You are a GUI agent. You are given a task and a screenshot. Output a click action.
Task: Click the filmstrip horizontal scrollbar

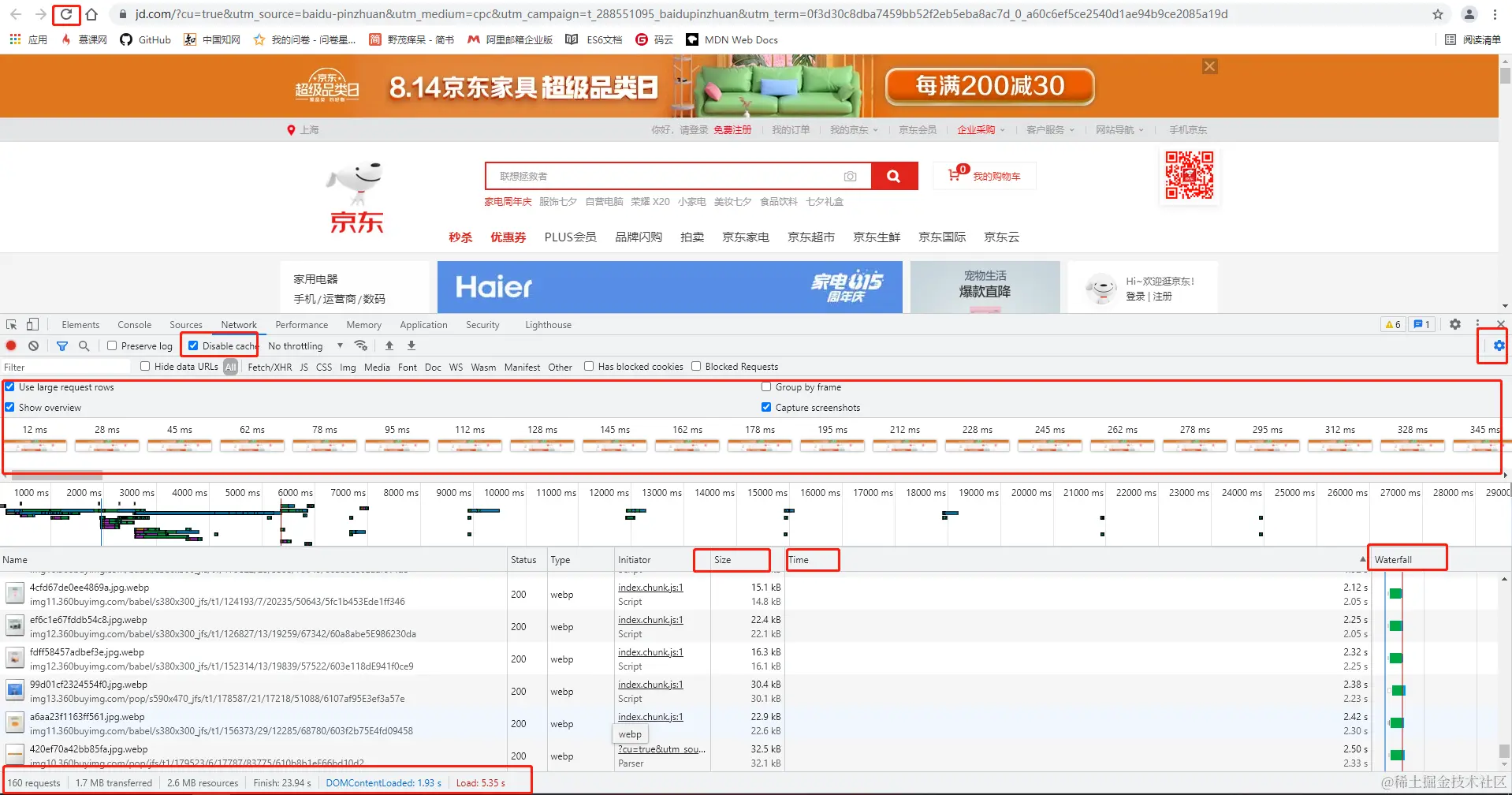click(x=58, y=475)
